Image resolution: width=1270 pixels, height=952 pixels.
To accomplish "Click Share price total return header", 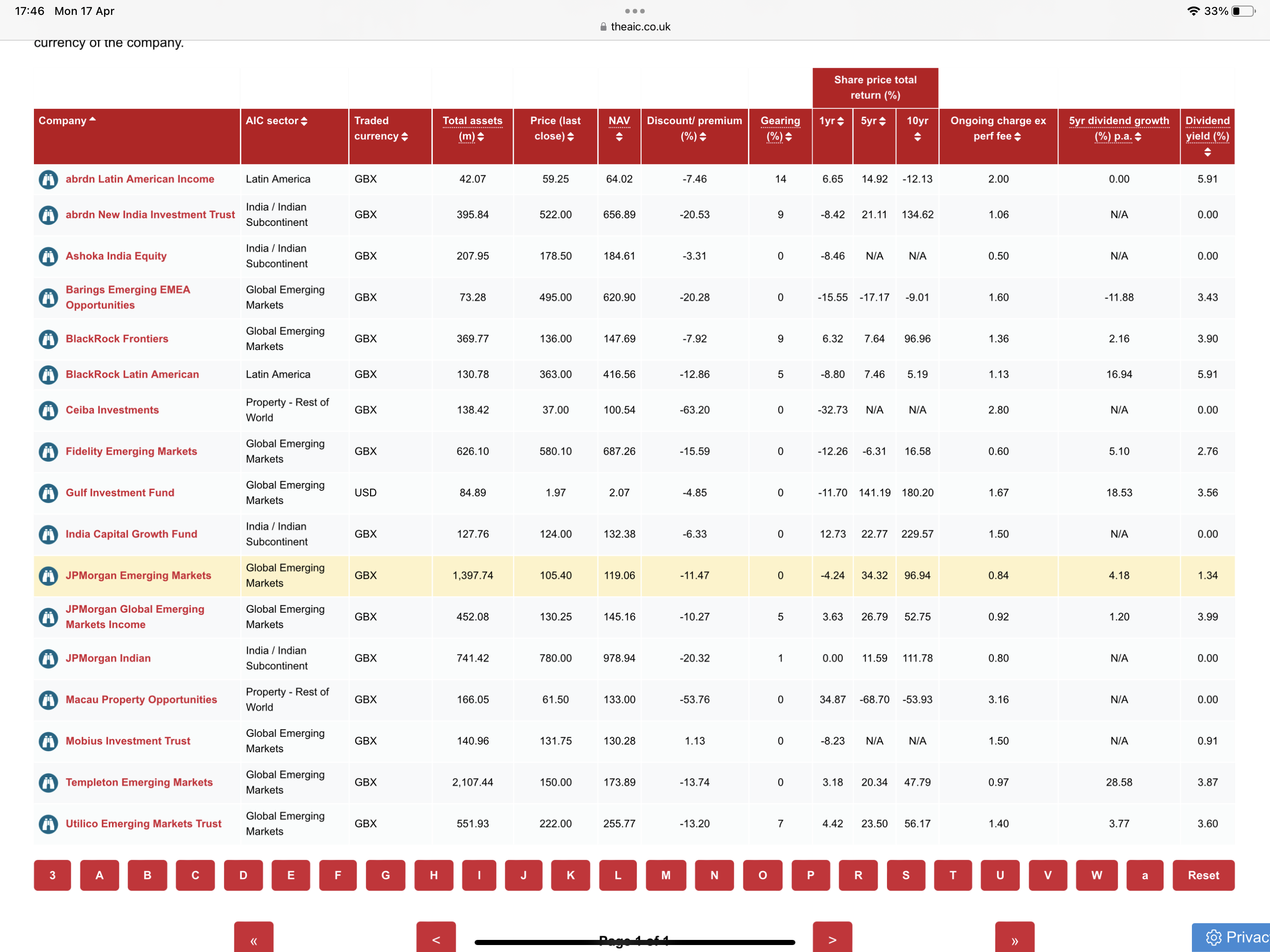I will click(875, 87).
